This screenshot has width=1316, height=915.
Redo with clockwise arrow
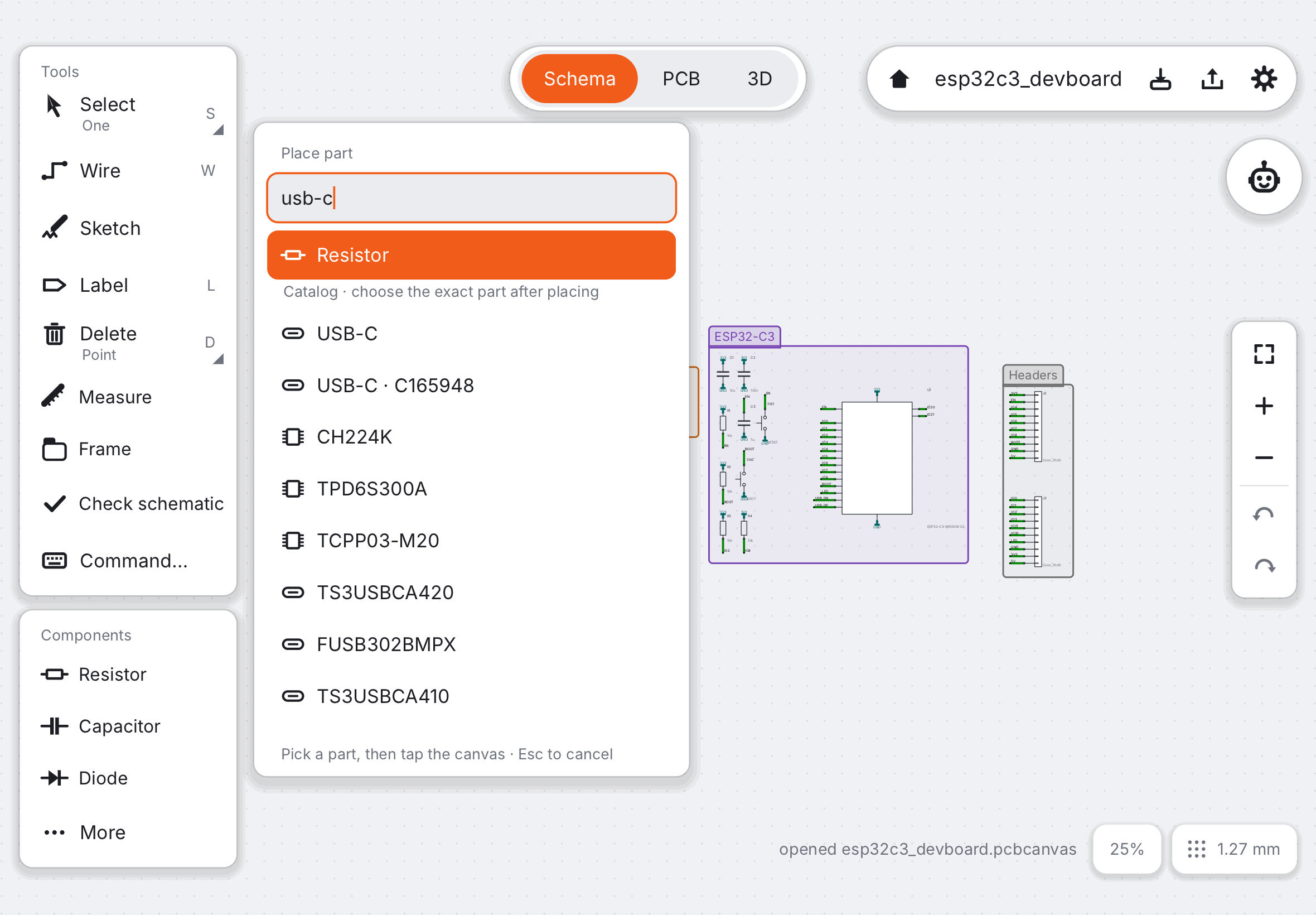pos(1264,566)
